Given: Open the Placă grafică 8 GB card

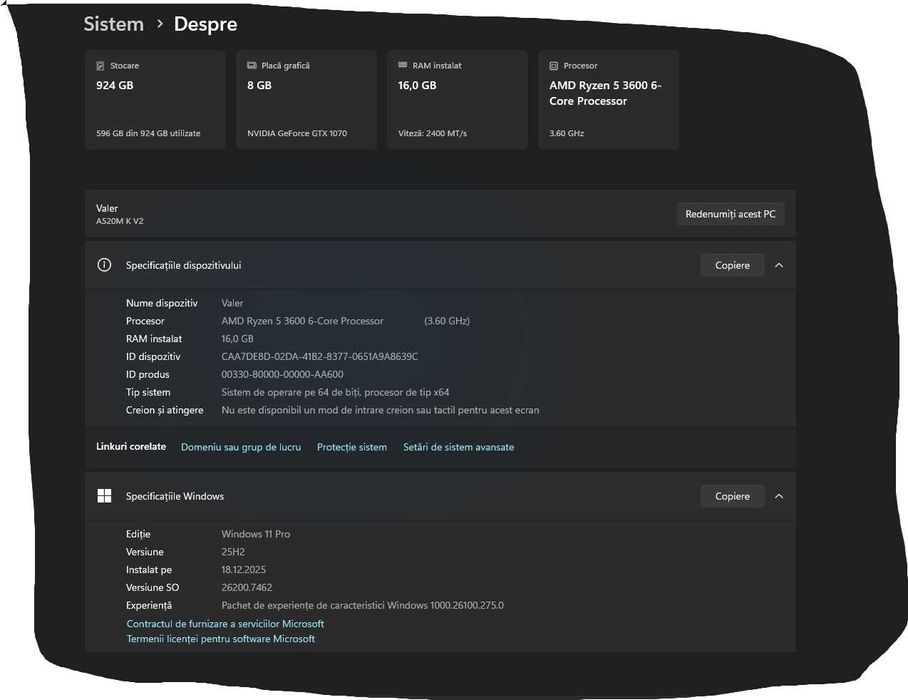Looking at the screenshot, I should (306, 100).
